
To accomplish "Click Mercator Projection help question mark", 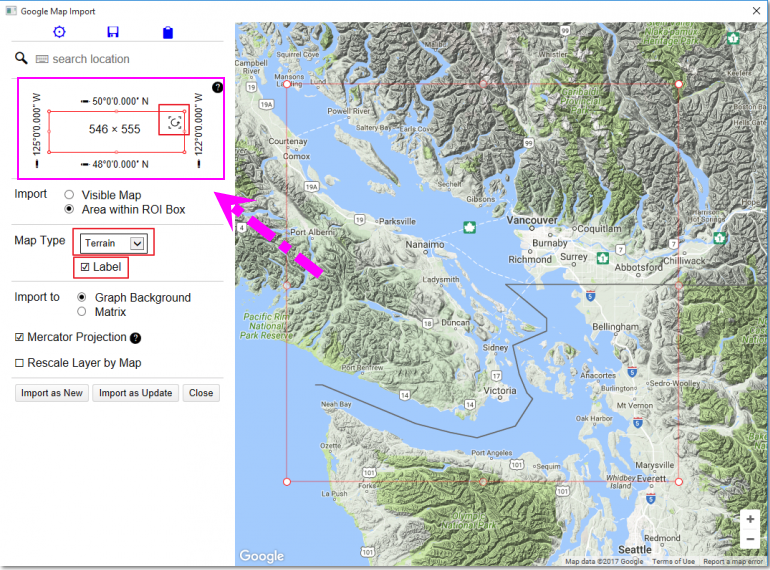I will (136, 338).
